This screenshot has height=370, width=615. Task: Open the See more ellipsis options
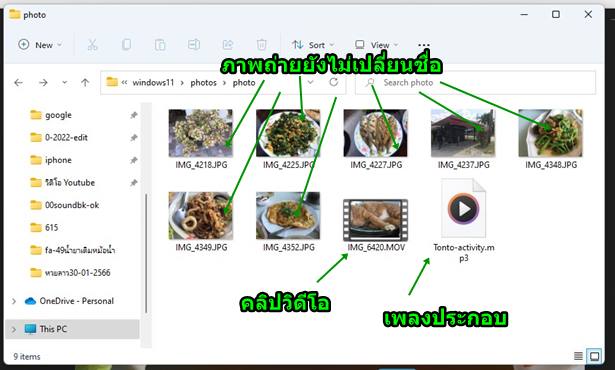click(424, 45)
